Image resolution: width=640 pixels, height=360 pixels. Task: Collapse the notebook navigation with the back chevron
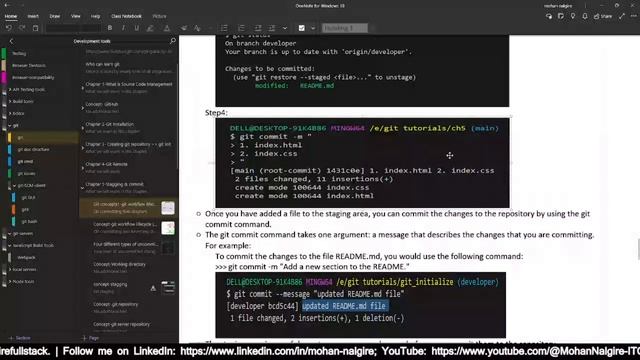pos(11,41)
